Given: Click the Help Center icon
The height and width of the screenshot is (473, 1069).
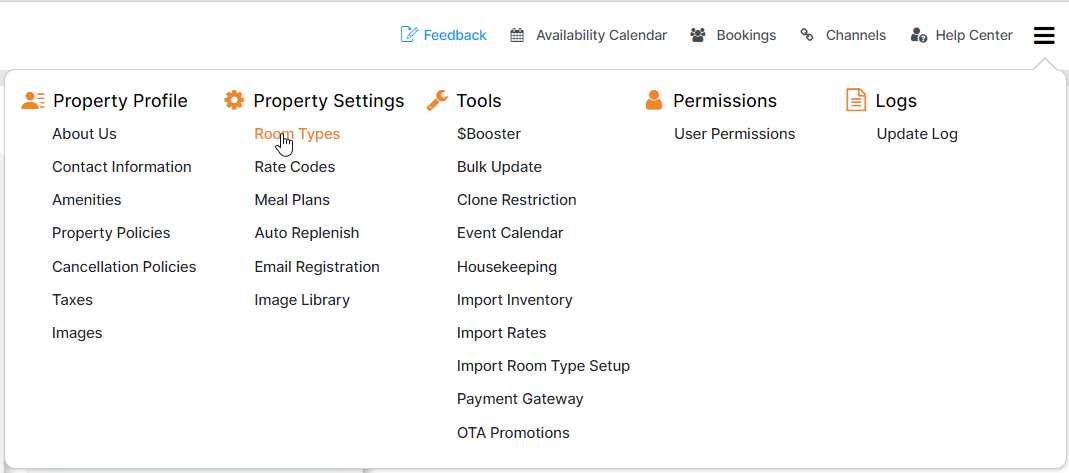Looking at the screenshot, I should click(918, 35).
